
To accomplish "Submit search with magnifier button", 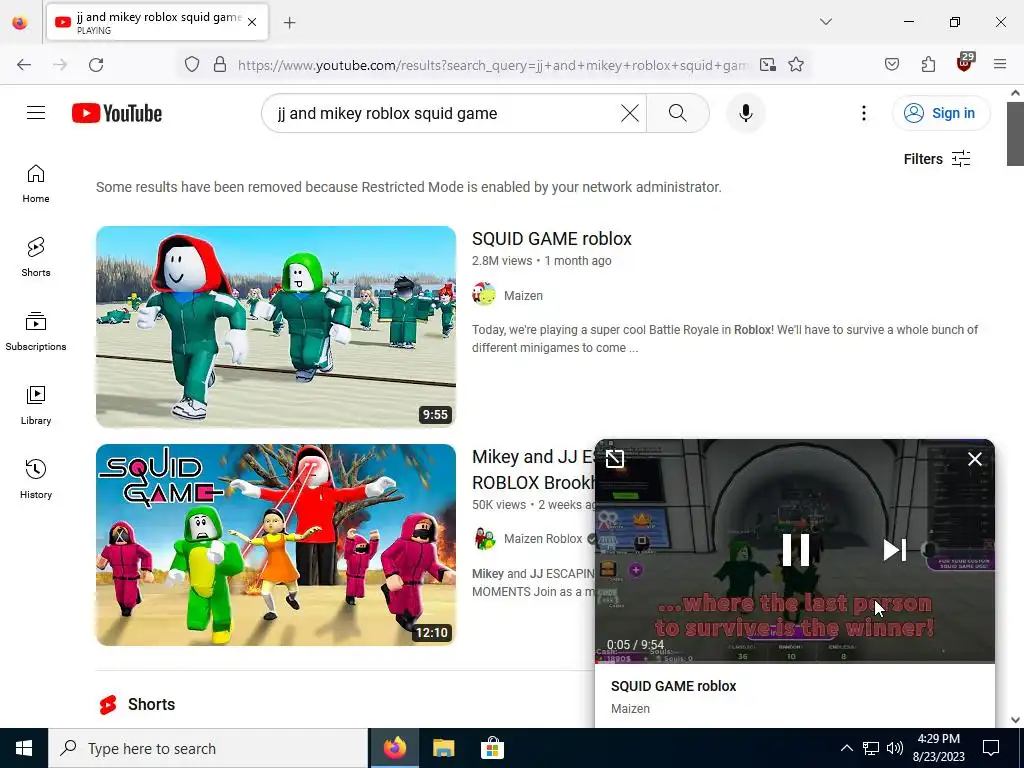I will pos(678,113).
